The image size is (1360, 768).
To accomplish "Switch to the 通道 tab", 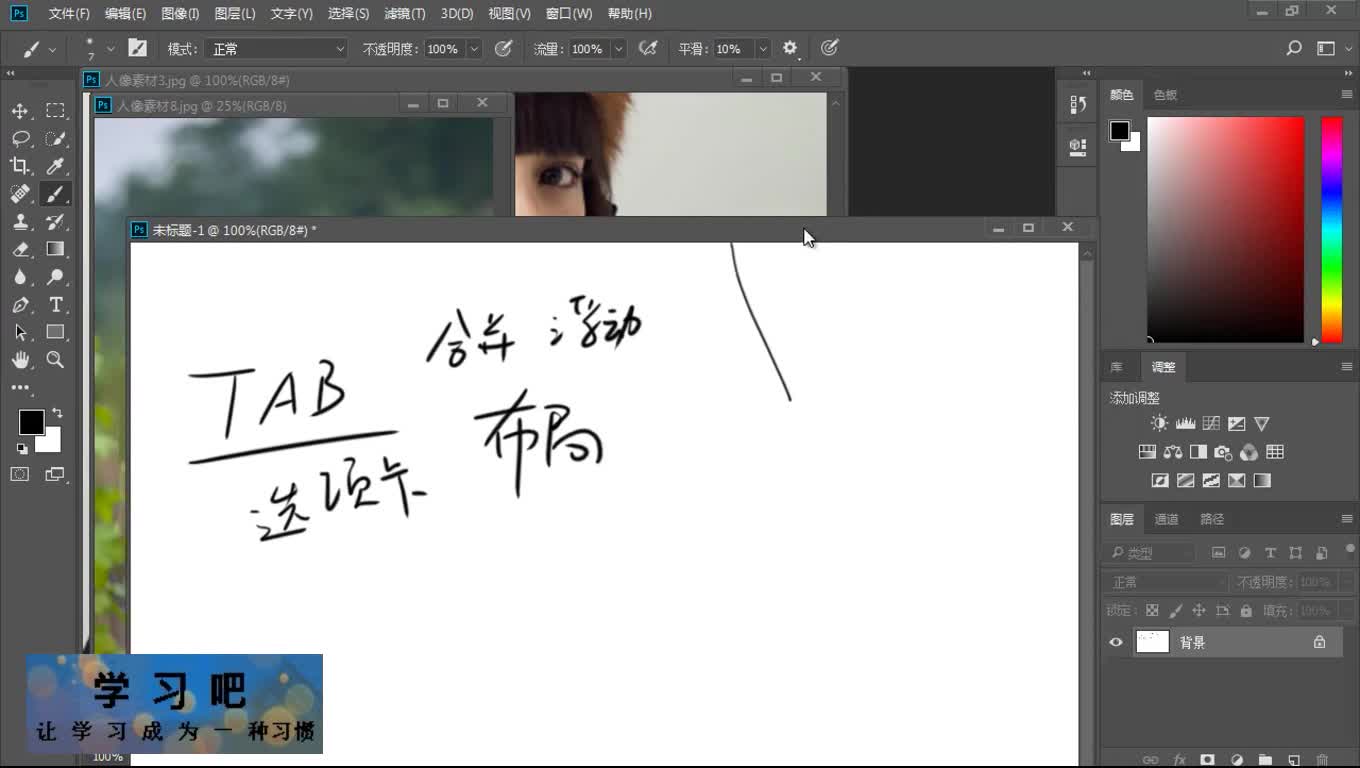I will tap(1166, 519).
